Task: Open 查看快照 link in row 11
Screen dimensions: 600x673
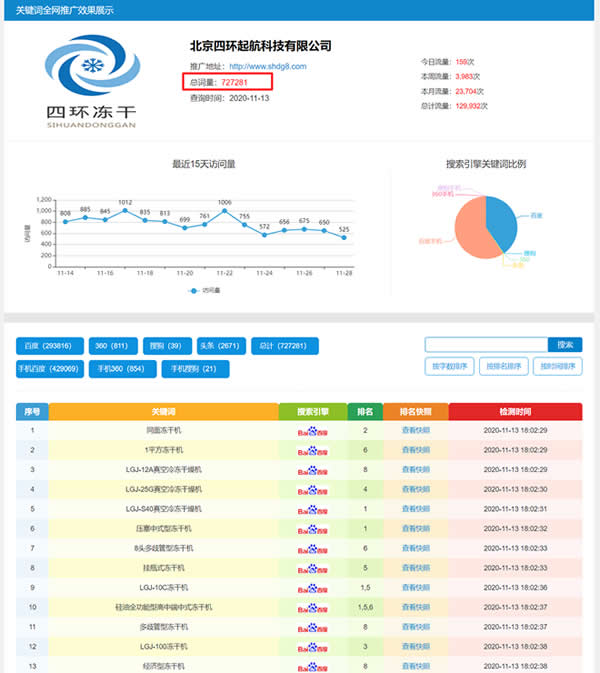Action: tap(416, 627)
